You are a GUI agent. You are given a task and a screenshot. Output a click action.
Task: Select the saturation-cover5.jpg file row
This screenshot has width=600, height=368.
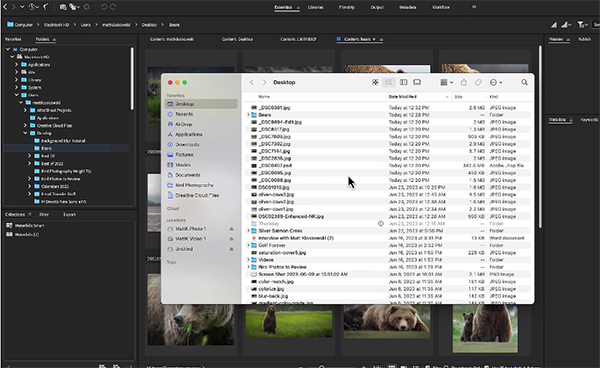(387, 252)
